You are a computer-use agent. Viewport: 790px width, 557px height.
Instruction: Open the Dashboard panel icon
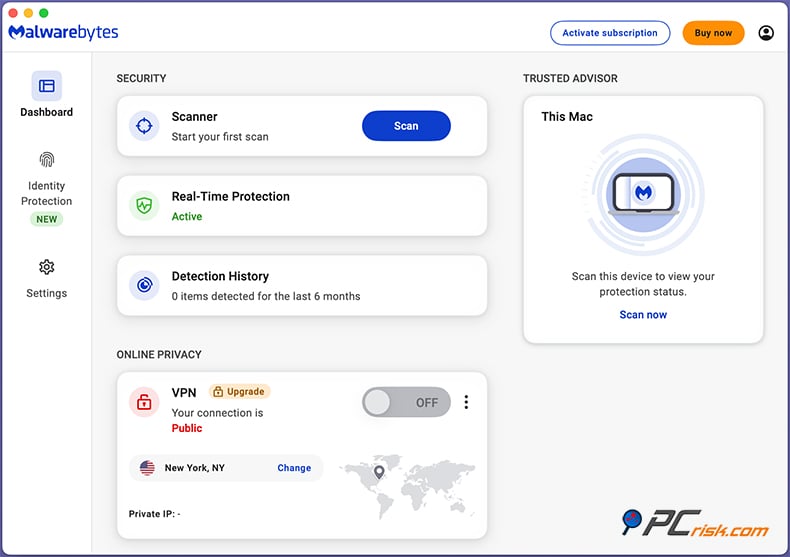(46, 86)
